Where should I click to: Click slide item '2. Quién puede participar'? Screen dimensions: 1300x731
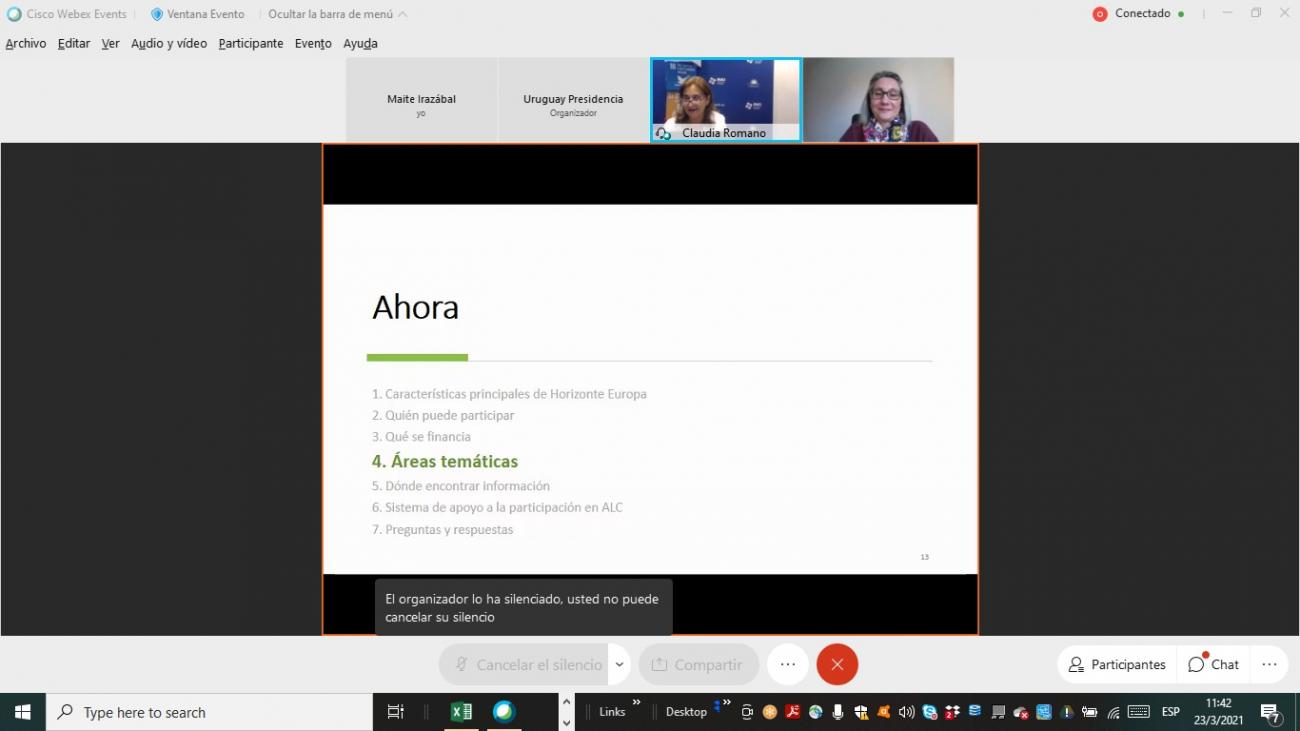[443, 415]
